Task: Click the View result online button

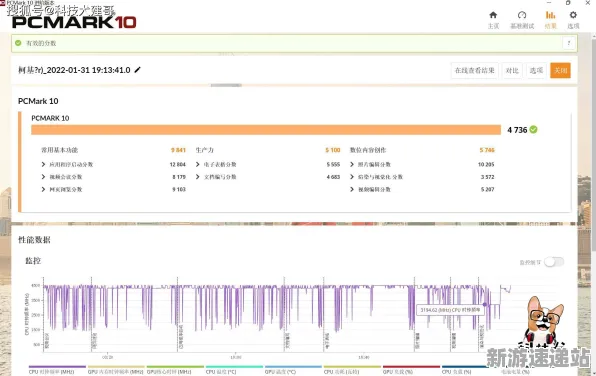Action: [474, 71]
